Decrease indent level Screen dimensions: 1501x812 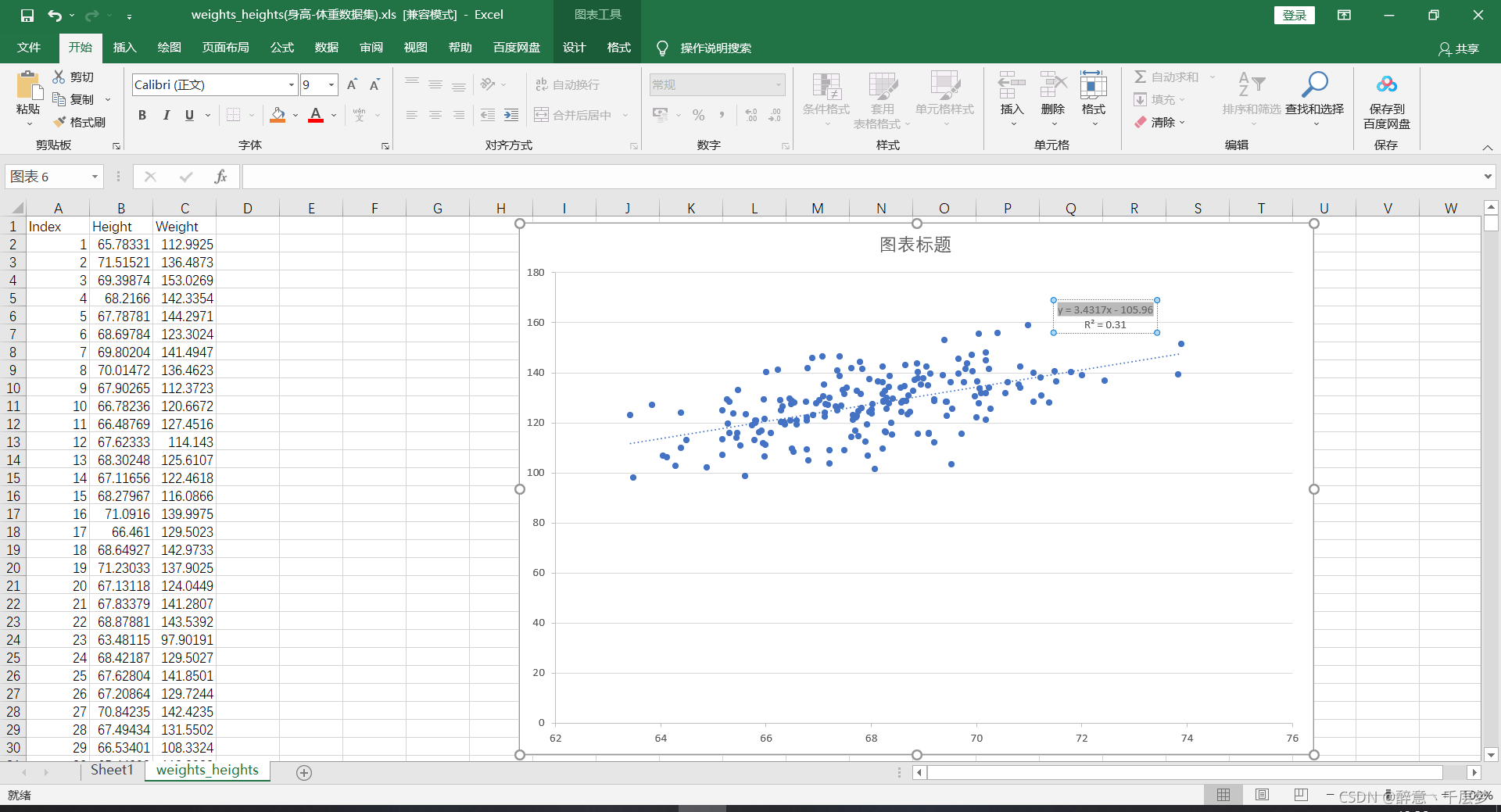pyautogui.click(x=488, y=115)
